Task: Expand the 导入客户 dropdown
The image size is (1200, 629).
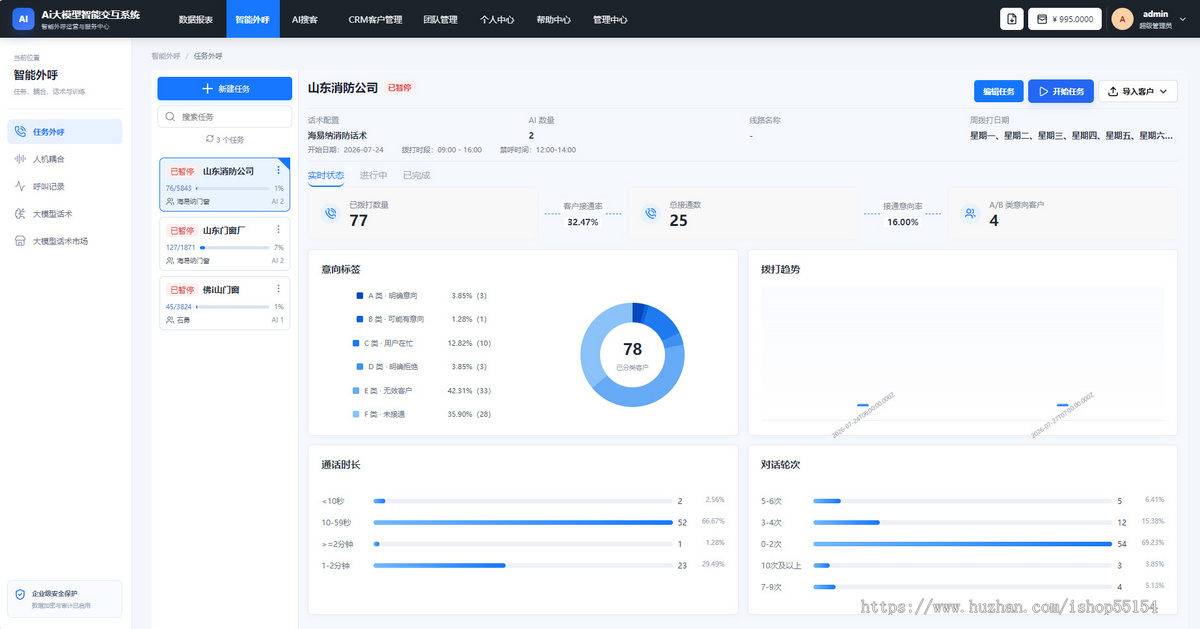Action: pos(1138,91)
